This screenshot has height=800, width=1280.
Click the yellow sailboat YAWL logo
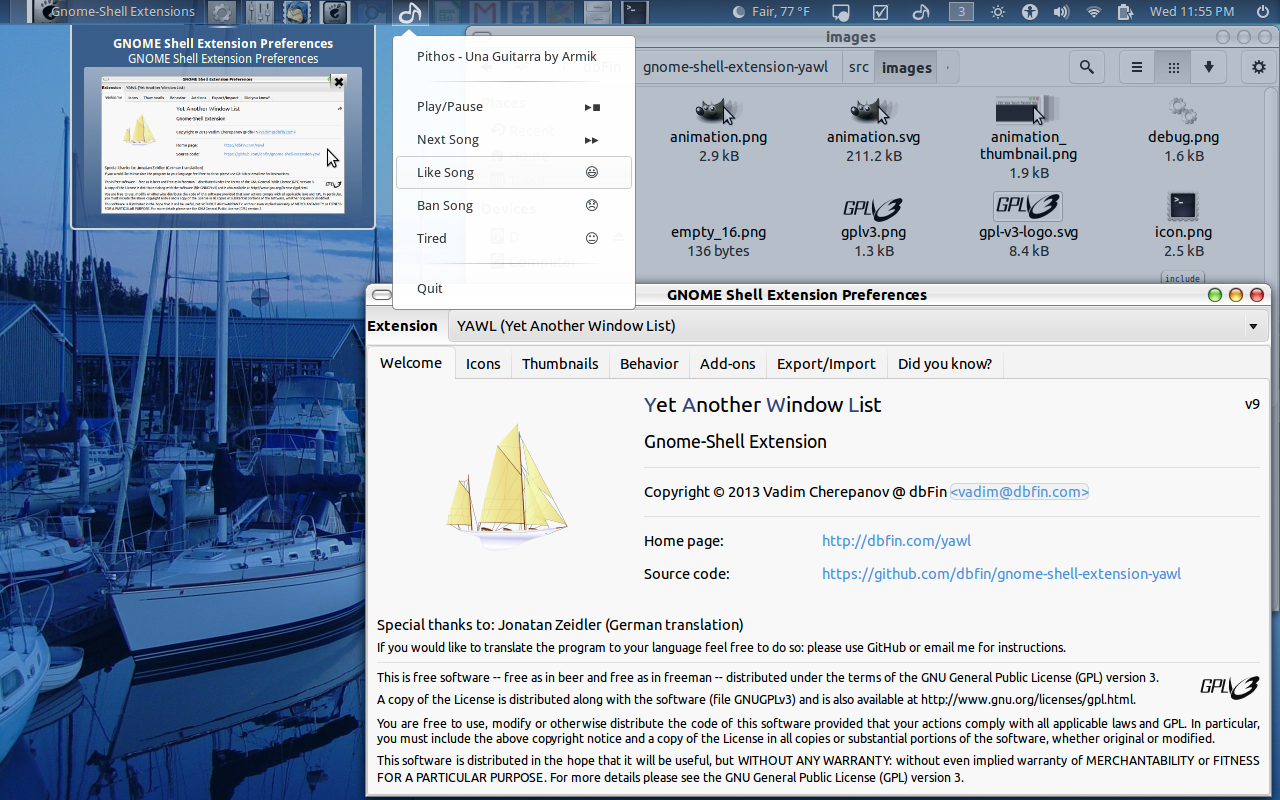(507, 486)
